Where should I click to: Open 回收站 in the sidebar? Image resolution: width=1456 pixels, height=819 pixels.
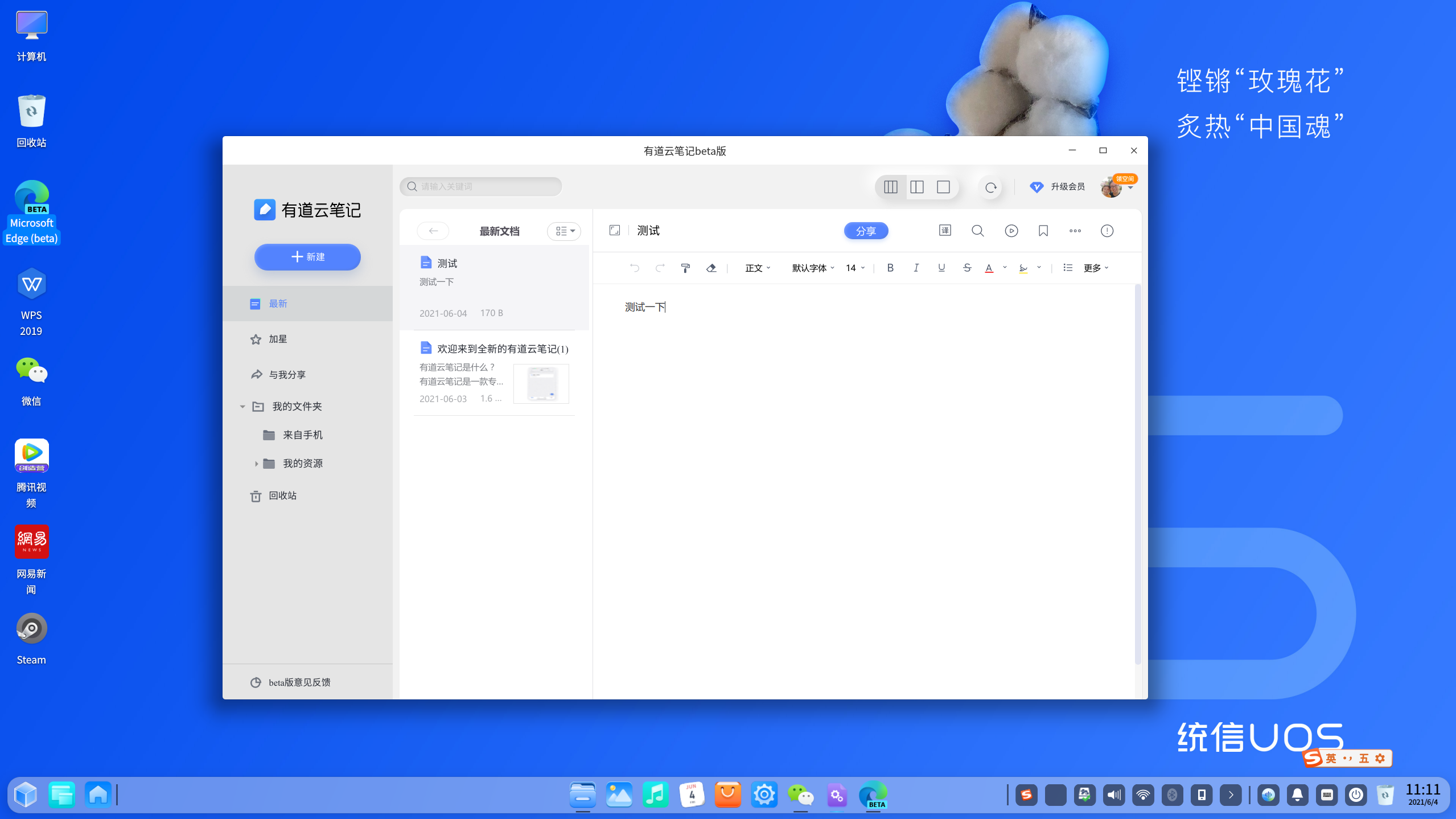(282, 496)
